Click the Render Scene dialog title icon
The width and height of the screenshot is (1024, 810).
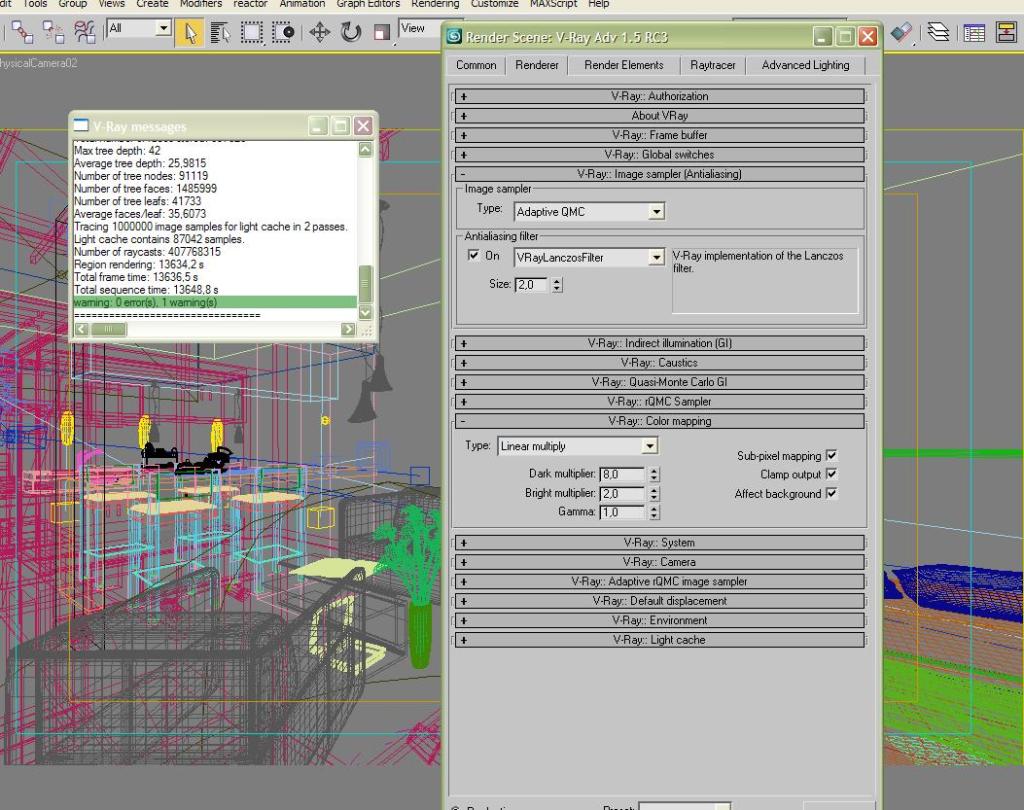tap(454, 37)
